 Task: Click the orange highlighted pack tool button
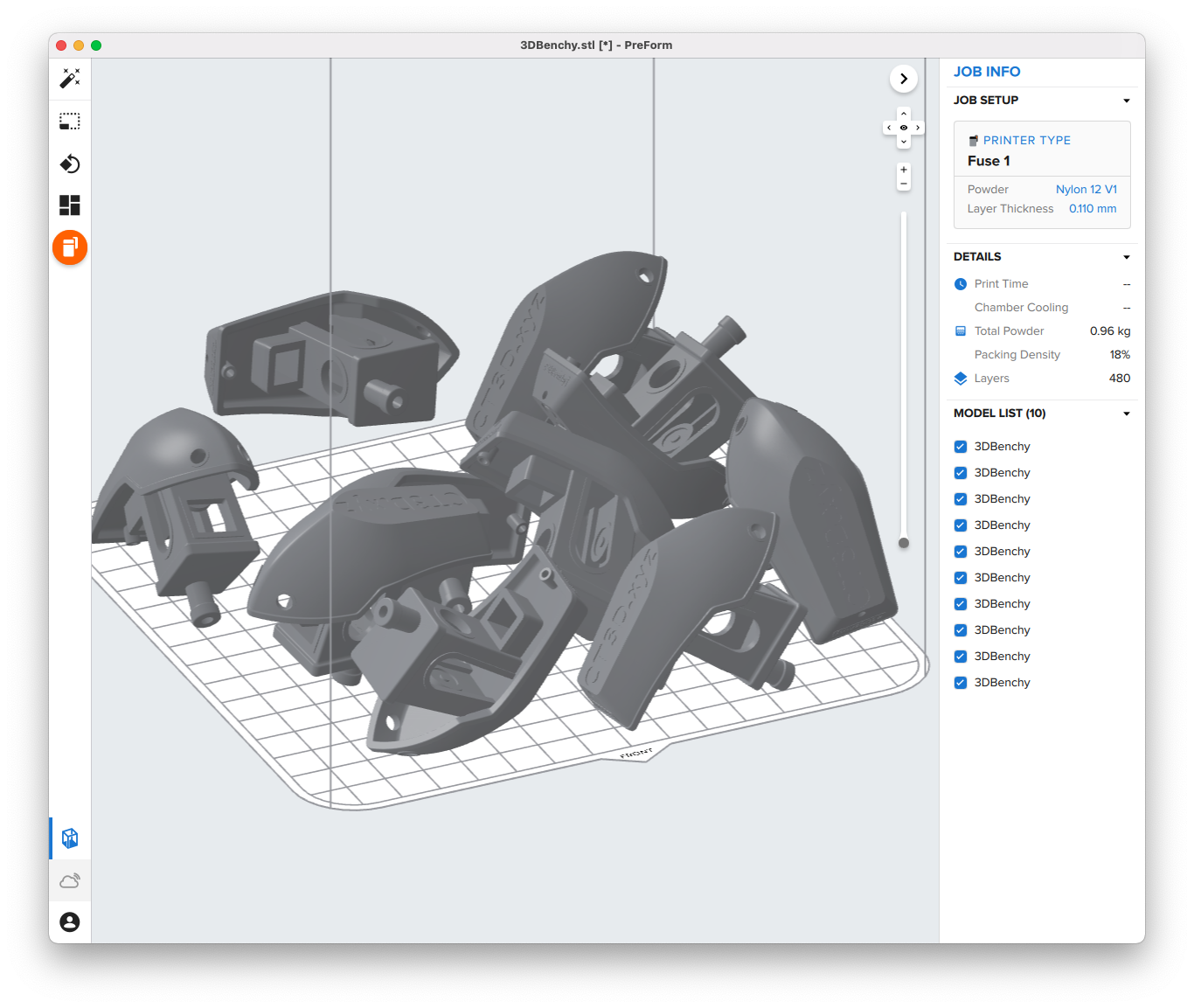click(70, 247)
